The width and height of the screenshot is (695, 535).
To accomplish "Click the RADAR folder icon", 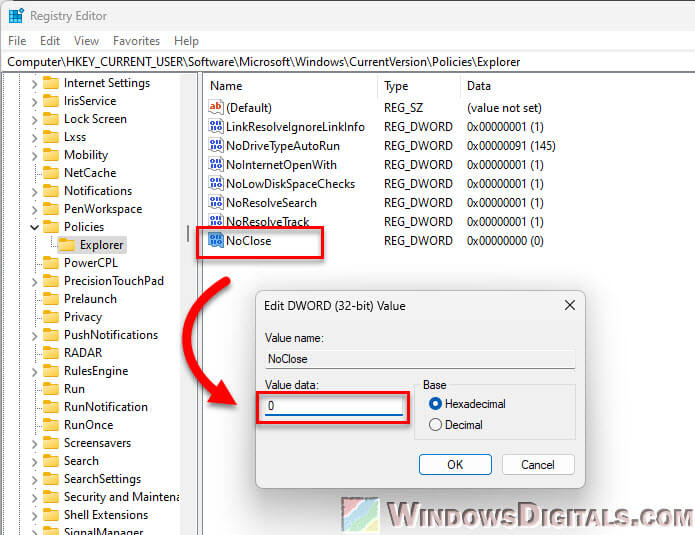I will coord(51,353).
